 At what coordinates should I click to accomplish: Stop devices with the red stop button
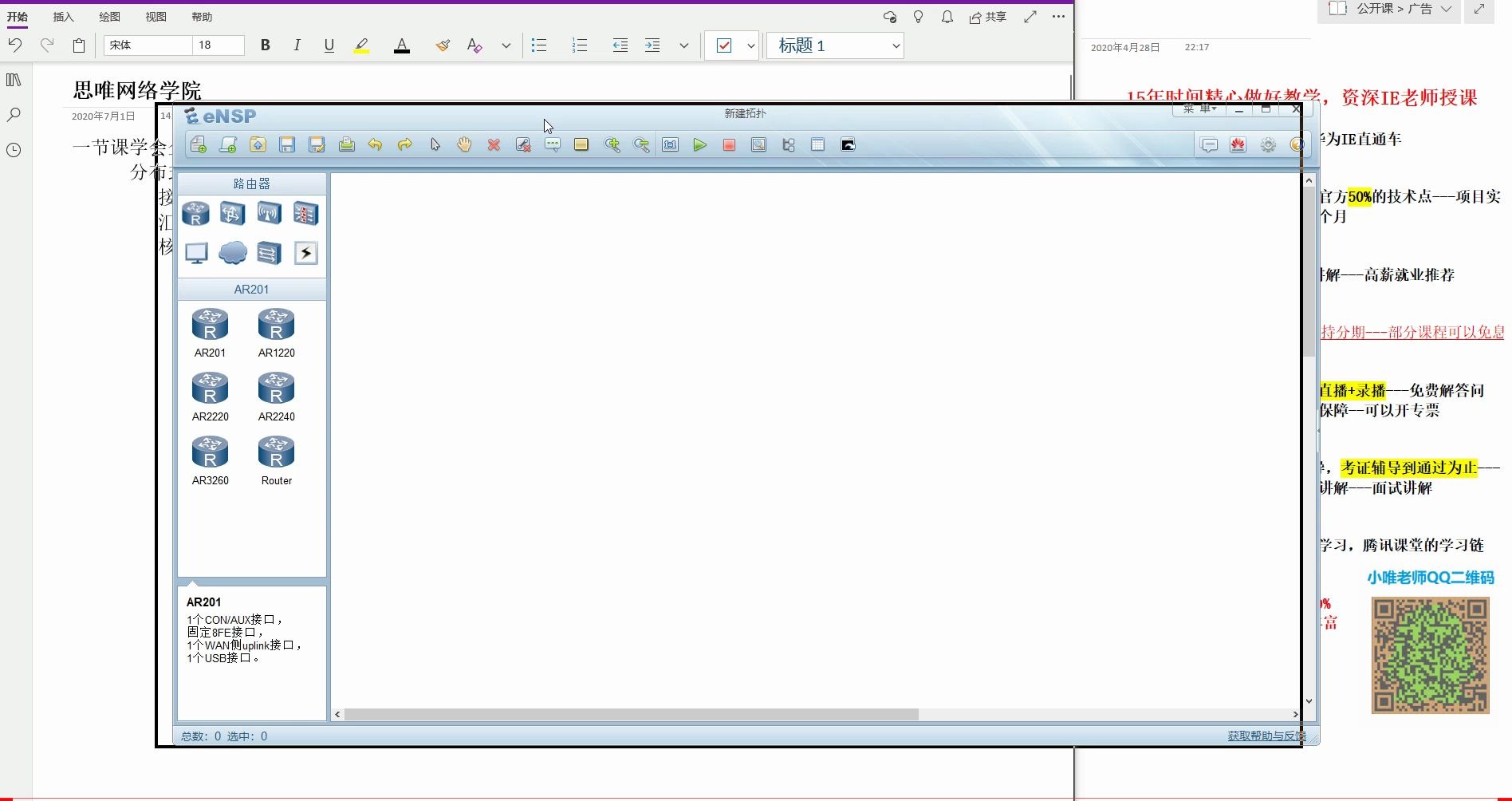pyautogui.click(x=729, y=144)
